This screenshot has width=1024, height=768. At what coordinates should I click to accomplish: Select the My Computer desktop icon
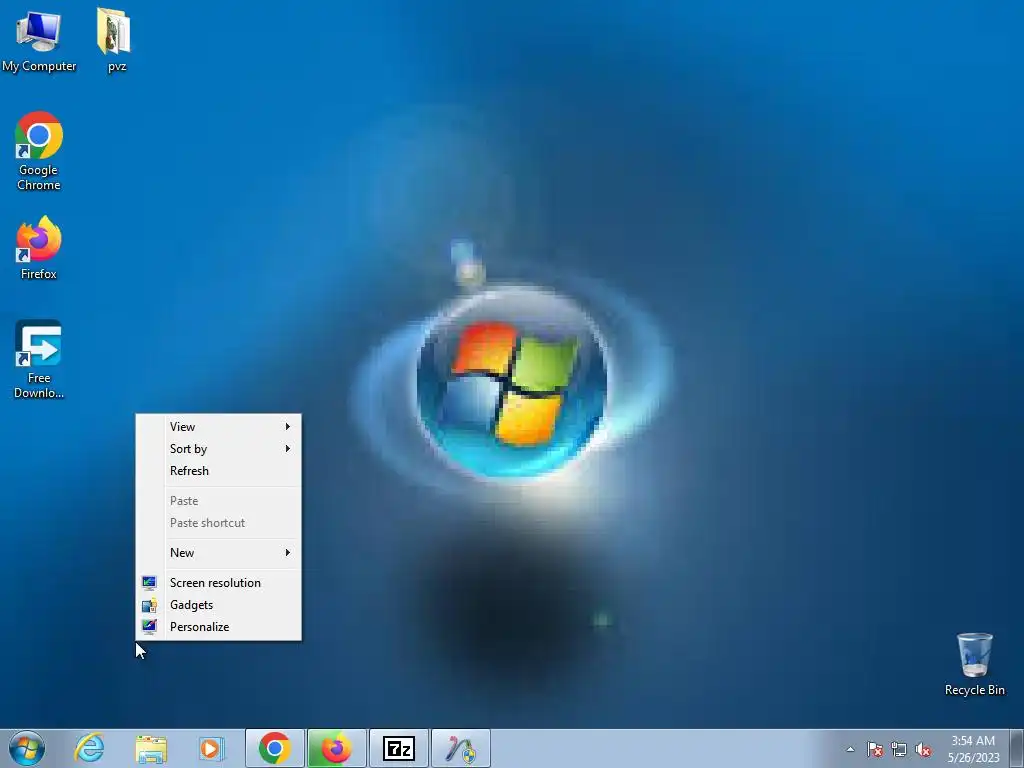pos(39,40)
